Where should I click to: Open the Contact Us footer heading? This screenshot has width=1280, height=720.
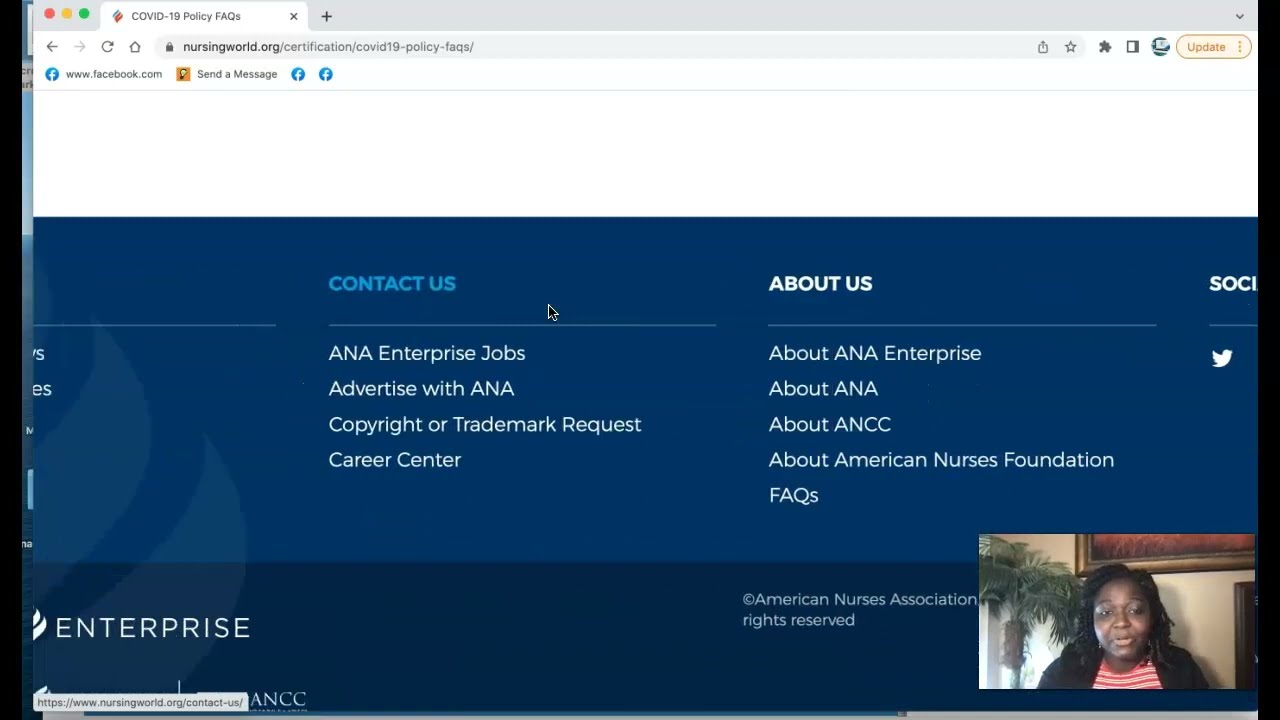click(392, 284)
